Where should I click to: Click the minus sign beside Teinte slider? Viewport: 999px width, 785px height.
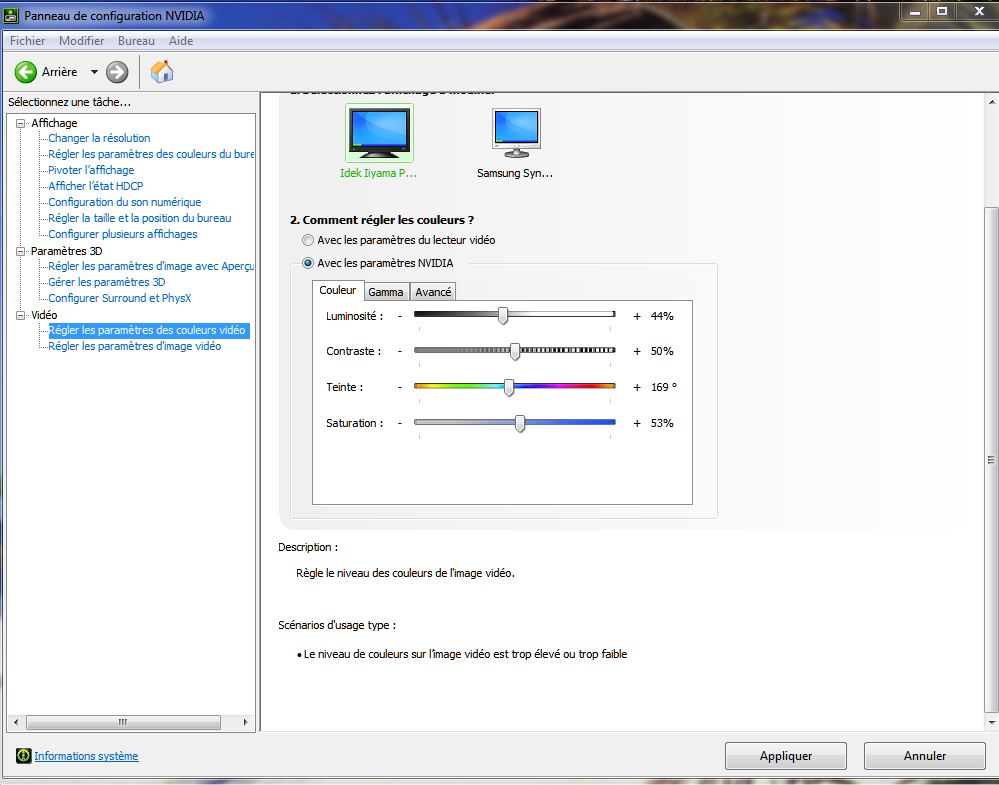pyautogui.click(x=400, y=387)
